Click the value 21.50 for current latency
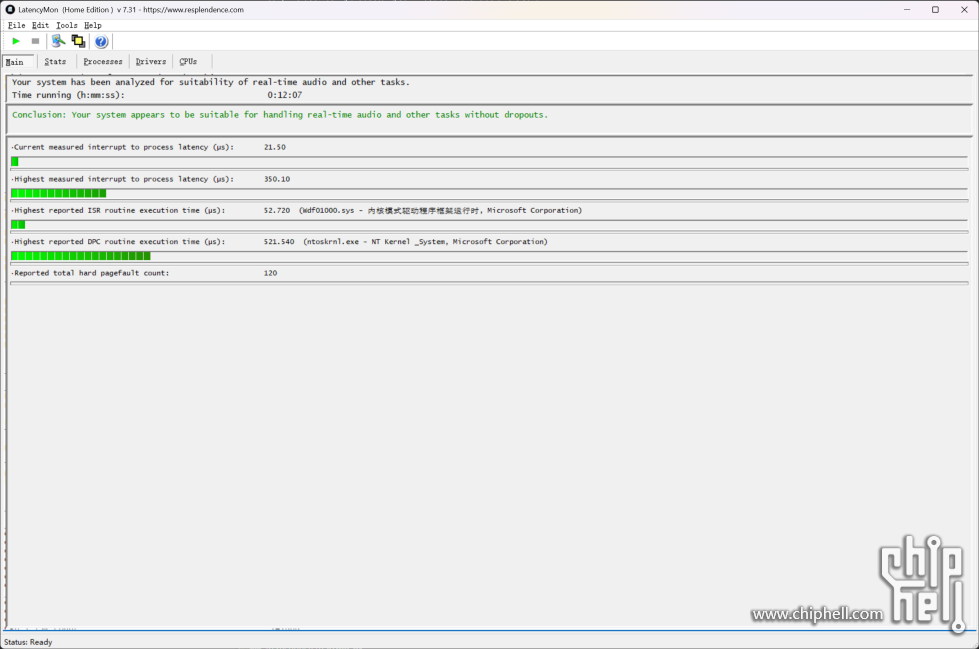Image resolution: width=979 pixels, height=649 pixels. 275,147
